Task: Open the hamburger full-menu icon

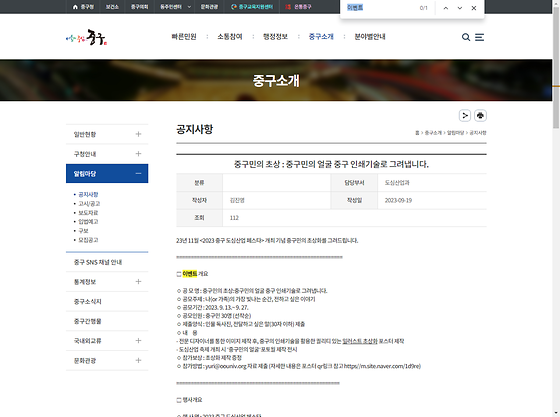Action: [479, 37]
